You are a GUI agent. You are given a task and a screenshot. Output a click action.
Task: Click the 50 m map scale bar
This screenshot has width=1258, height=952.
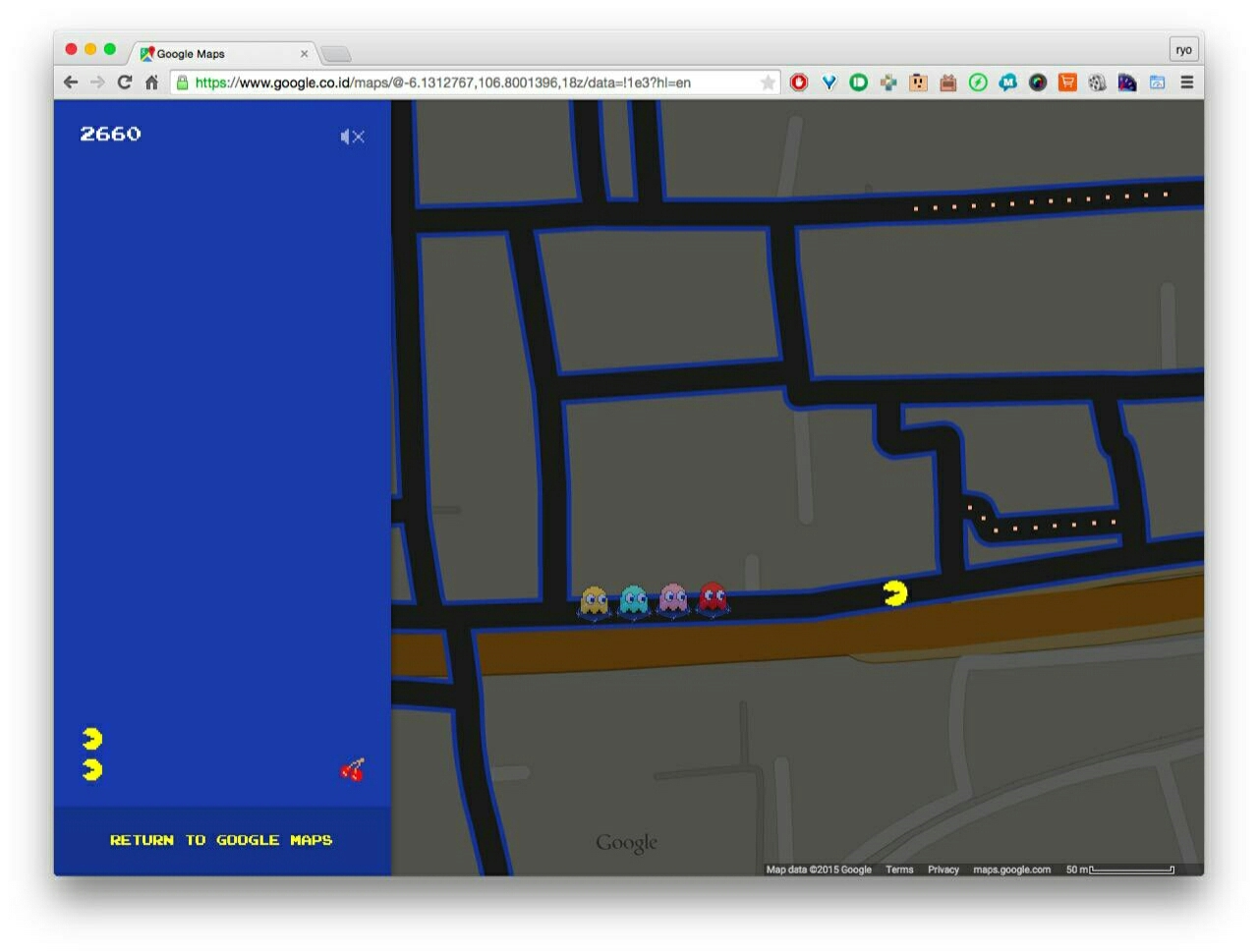pos(1120,869)
